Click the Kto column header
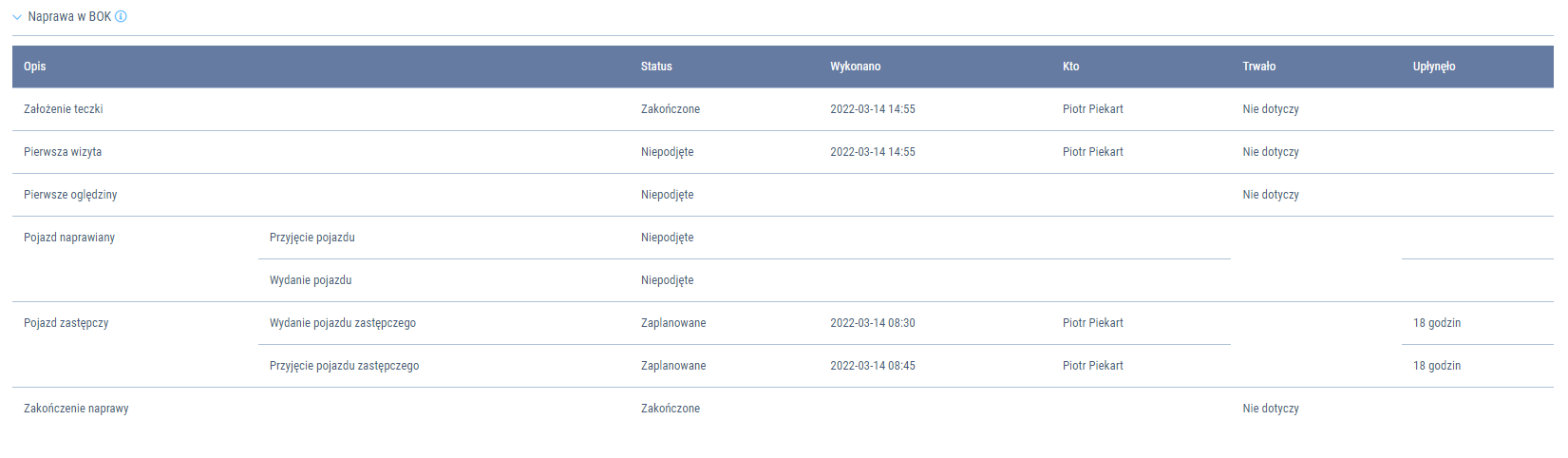The width and height of the screenshot is (1568, 458). point(1070,67)
